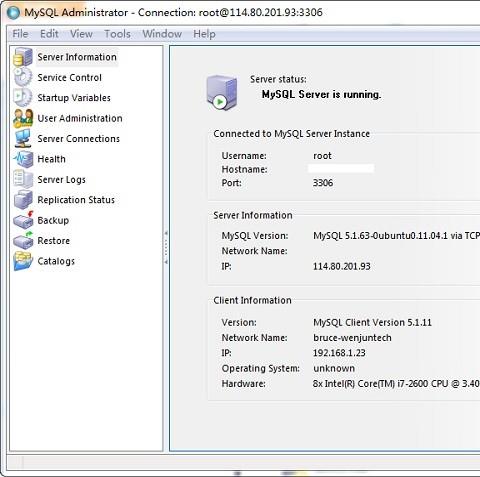Image resolution: width=480 pixels, height=477 pixels.
Task: Click the hardware 'Intel(R) Core(TM) i7-2600' text
Action: coord(377,384)
